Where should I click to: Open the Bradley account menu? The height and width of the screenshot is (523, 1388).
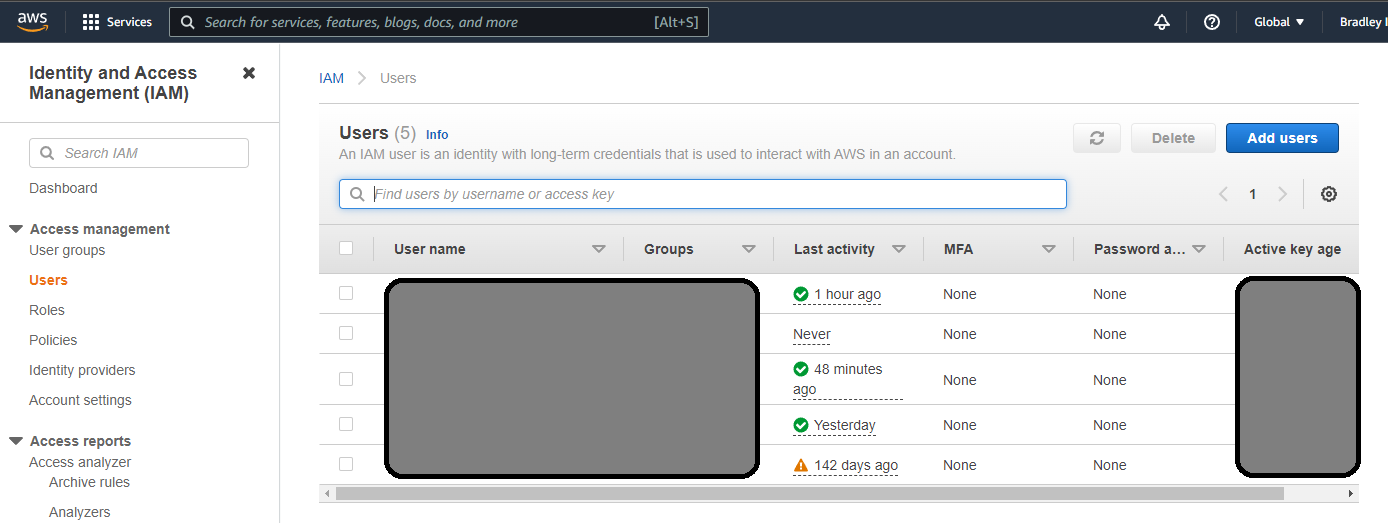(1363, 22)
